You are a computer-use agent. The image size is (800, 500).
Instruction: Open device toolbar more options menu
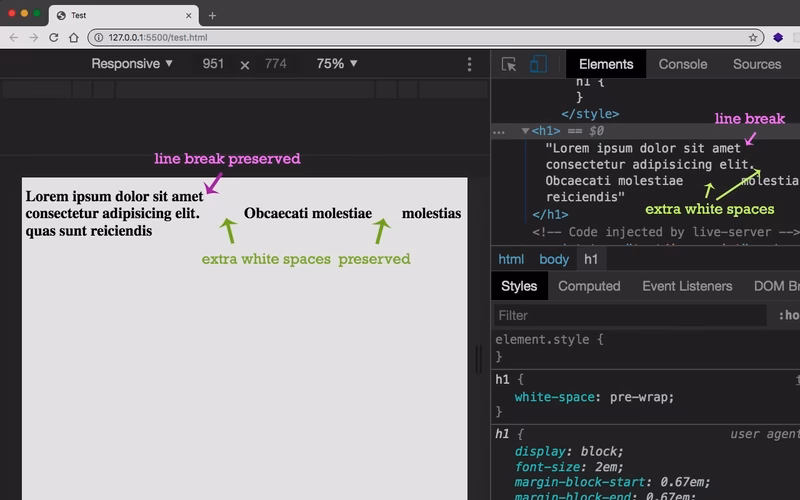469,64
